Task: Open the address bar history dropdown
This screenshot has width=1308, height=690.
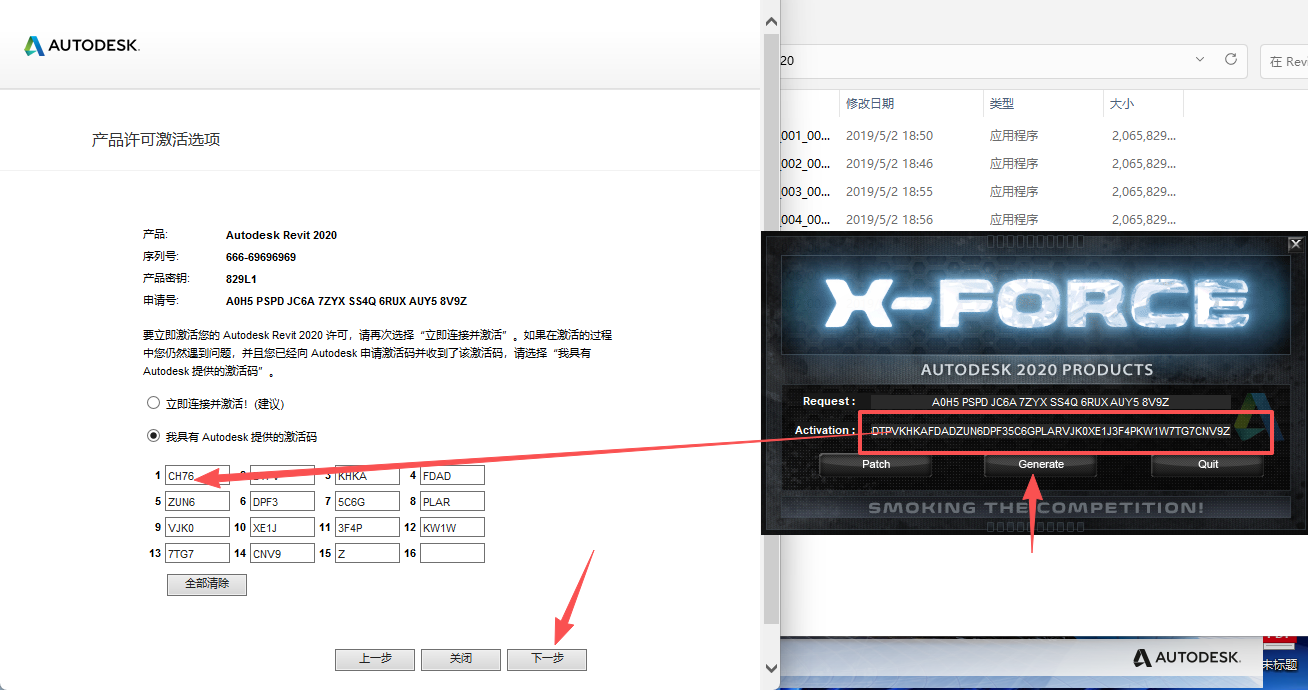Action: [1199, 61]
